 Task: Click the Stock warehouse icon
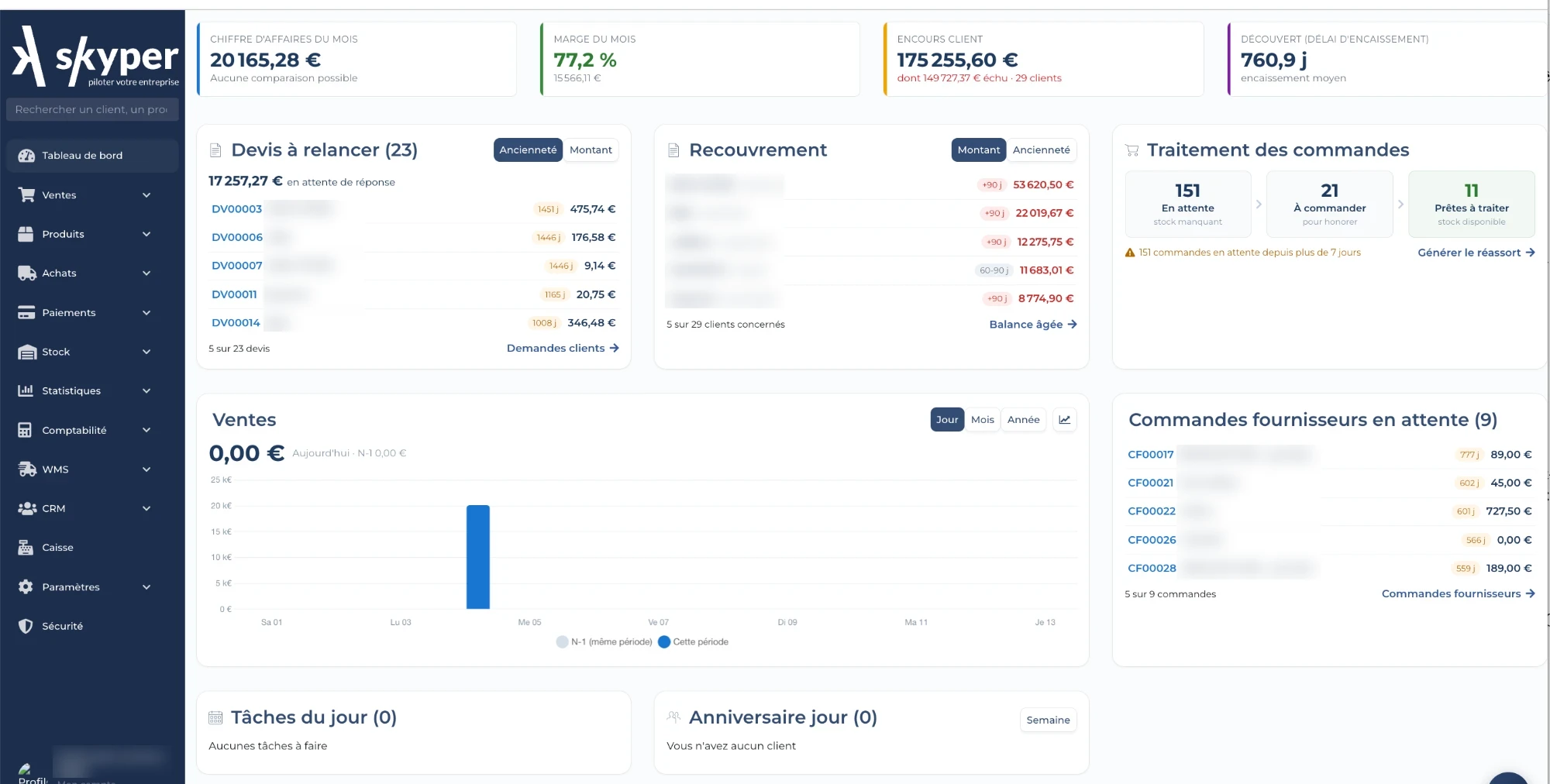pos(26,352)
